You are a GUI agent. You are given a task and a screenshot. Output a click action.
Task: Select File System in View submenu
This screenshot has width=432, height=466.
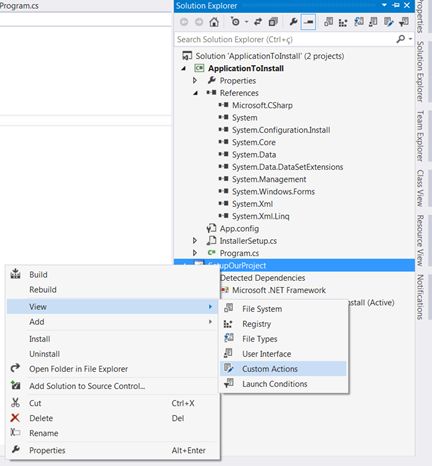(283, 309)
